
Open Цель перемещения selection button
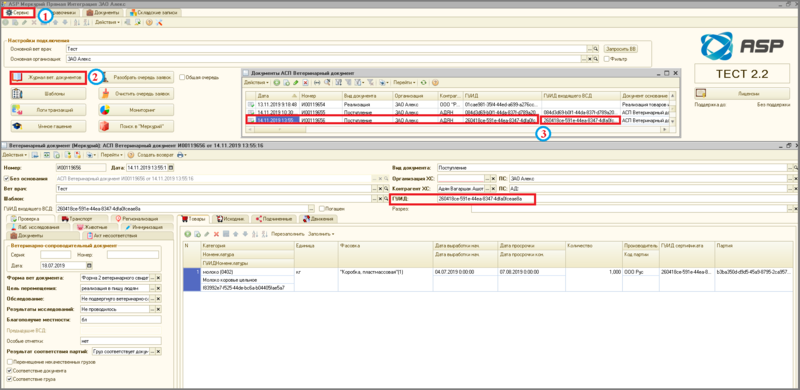152,288
